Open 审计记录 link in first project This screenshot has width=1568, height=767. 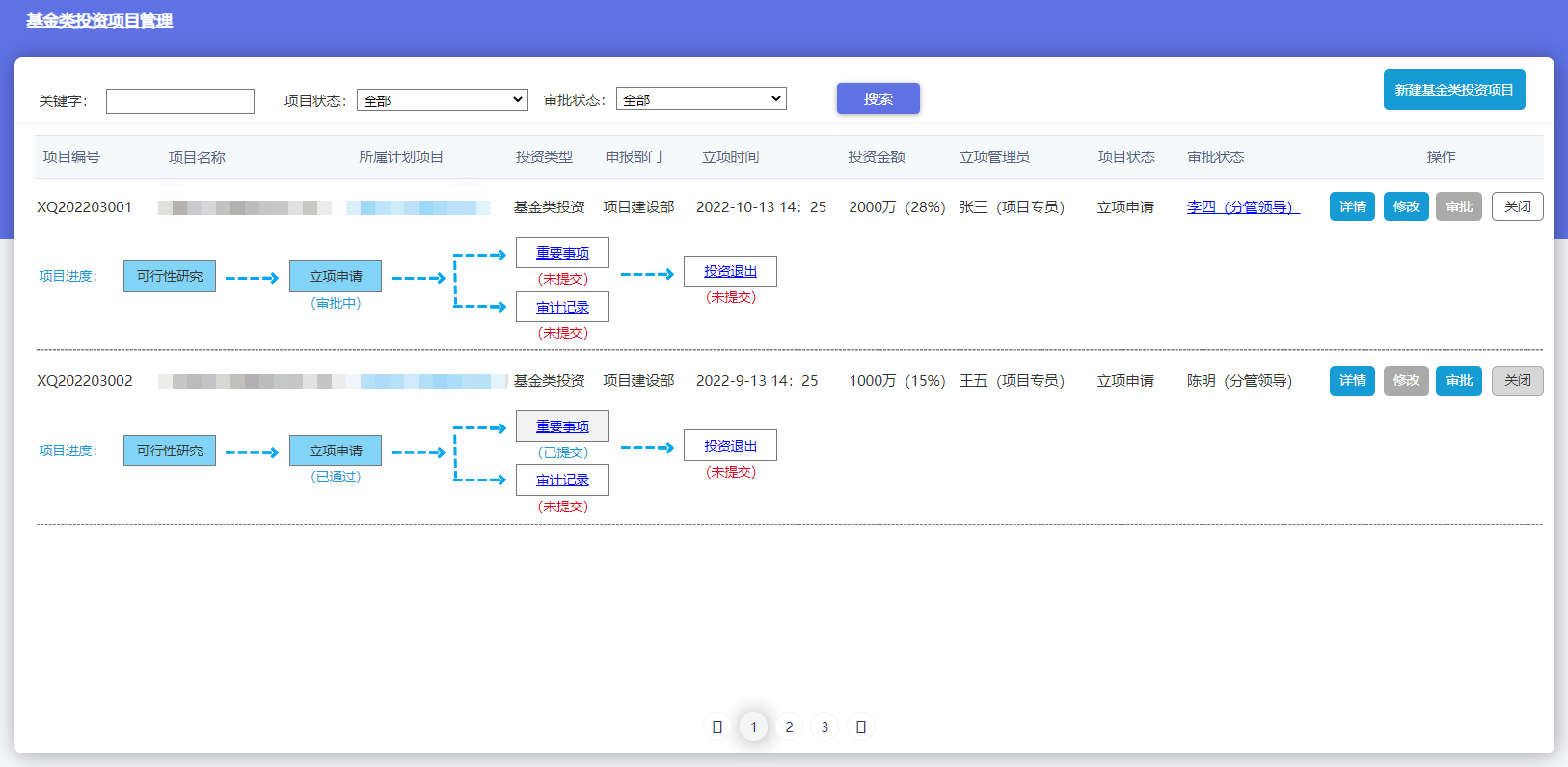tap(562, 307)
